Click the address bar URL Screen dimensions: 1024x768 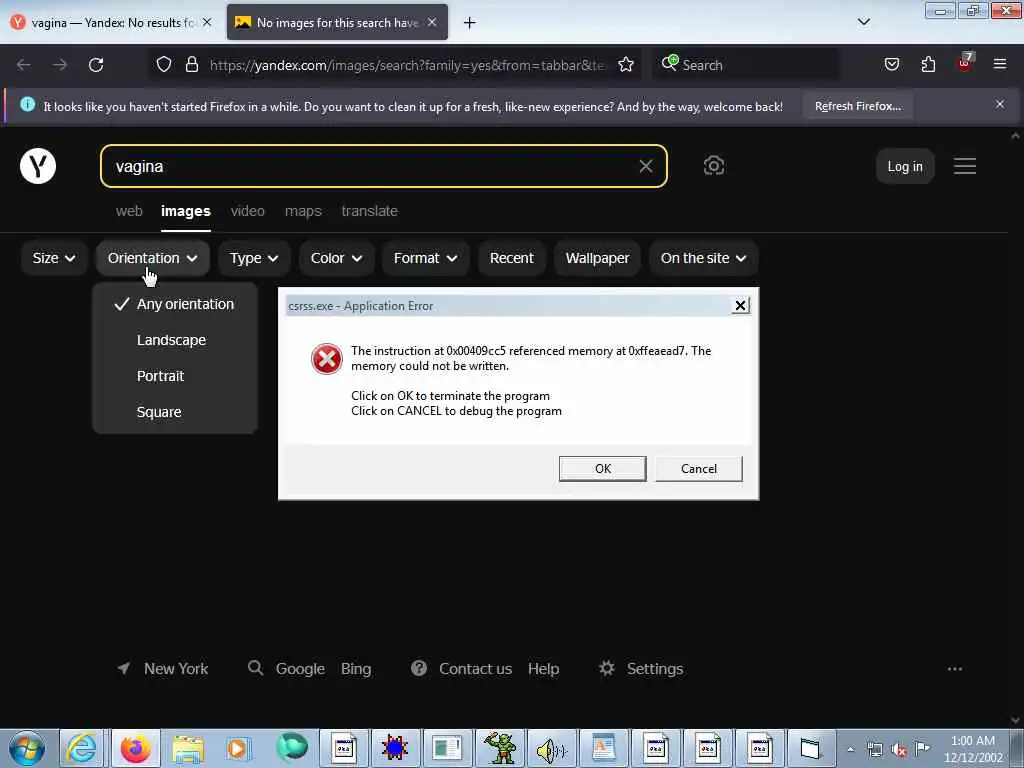point(408,65)
